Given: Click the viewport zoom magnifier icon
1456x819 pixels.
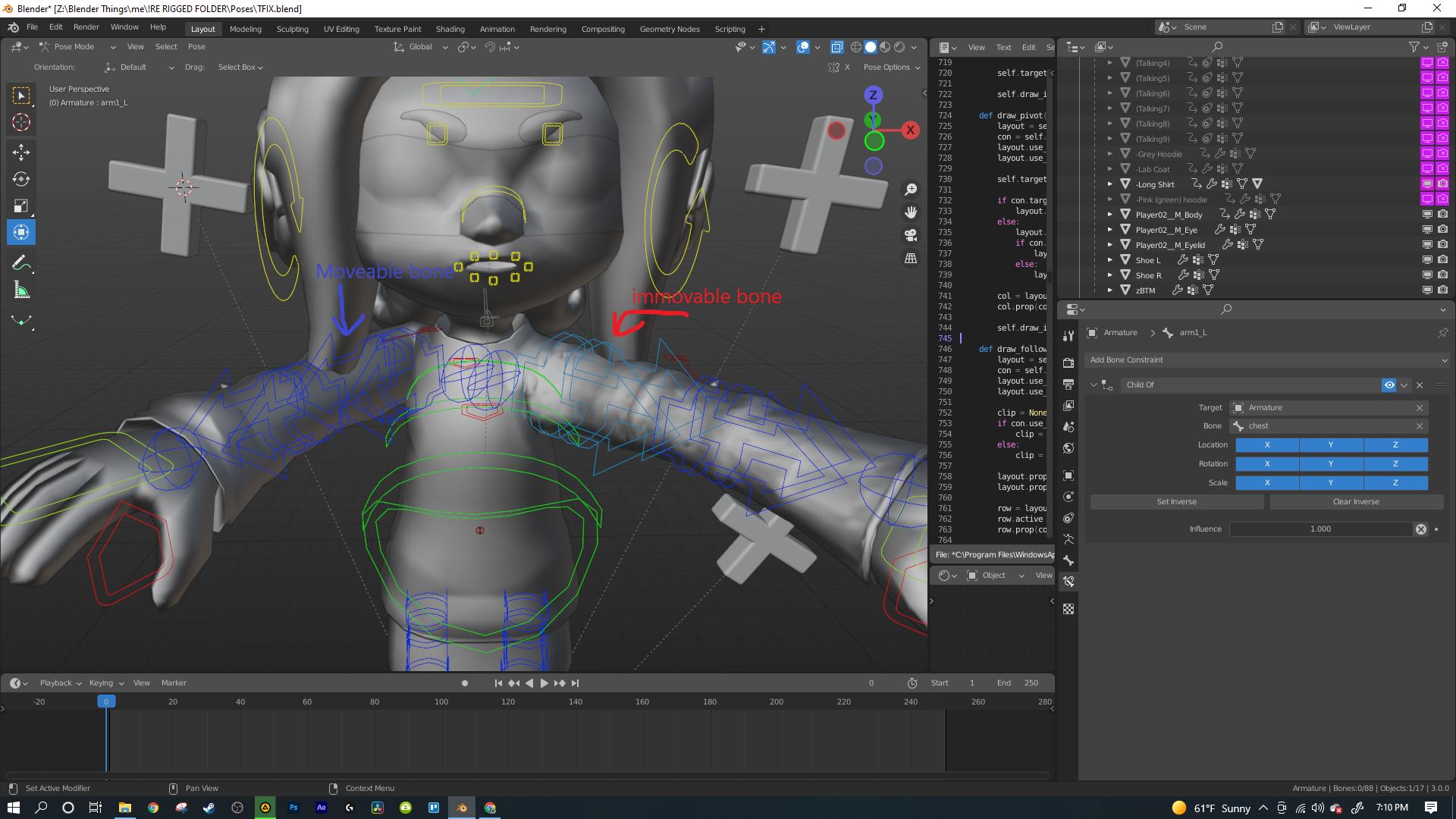Looking at the screenshot, I should (x=911, y=190).
